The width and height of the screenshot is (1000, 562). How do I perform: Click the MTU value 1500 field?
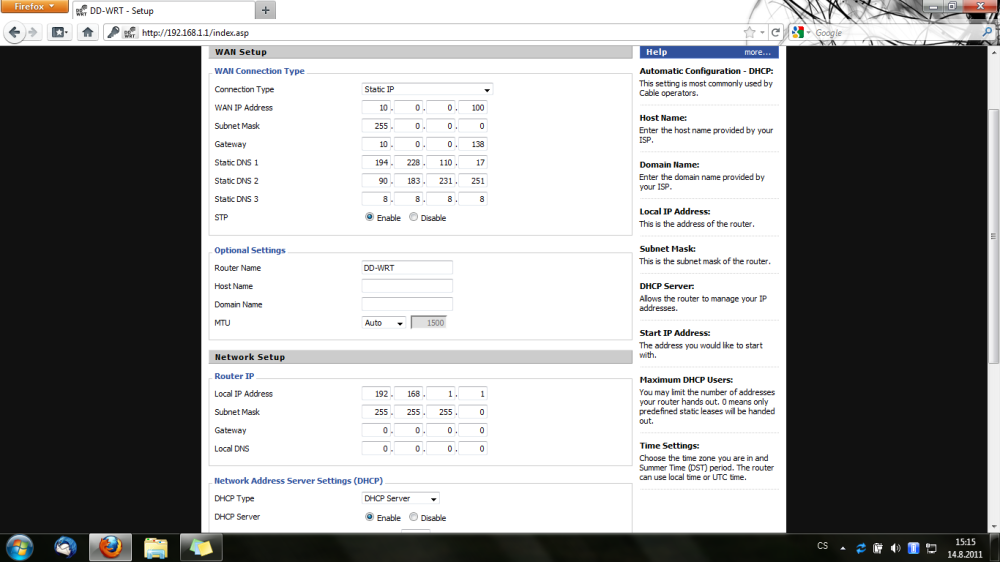[429, 323]
